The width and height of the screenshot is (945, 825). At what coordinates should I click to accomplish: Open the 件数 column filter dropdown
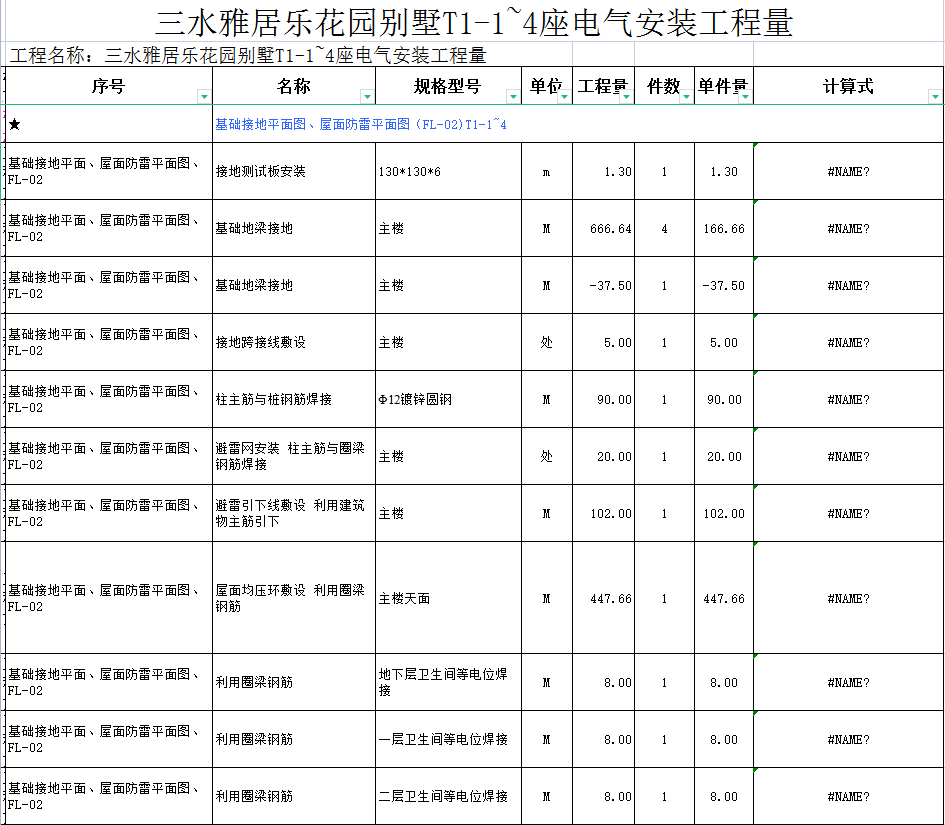[686, 96]
